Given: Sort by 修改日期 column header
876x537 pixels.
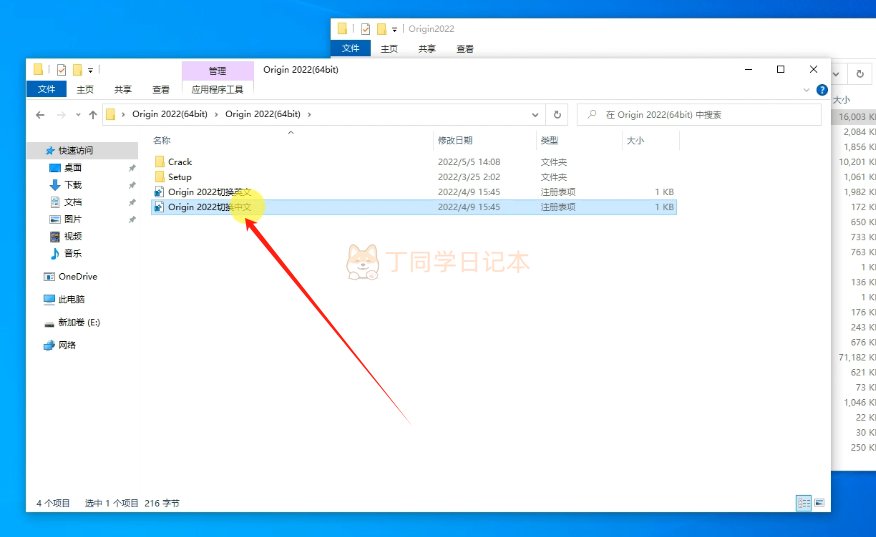Looking at the screenshot, I should [455, 140].
